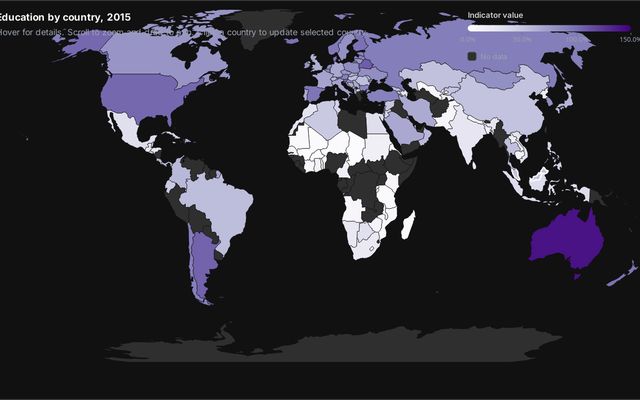Pick Ukraine on the map
Screen dimensions: 640x400
pos(373,74)
